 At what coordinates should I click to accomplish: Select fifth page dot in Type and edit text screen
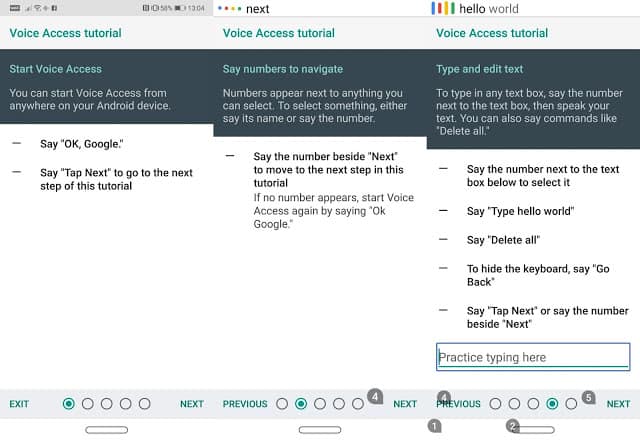click(x=571, y=404)
